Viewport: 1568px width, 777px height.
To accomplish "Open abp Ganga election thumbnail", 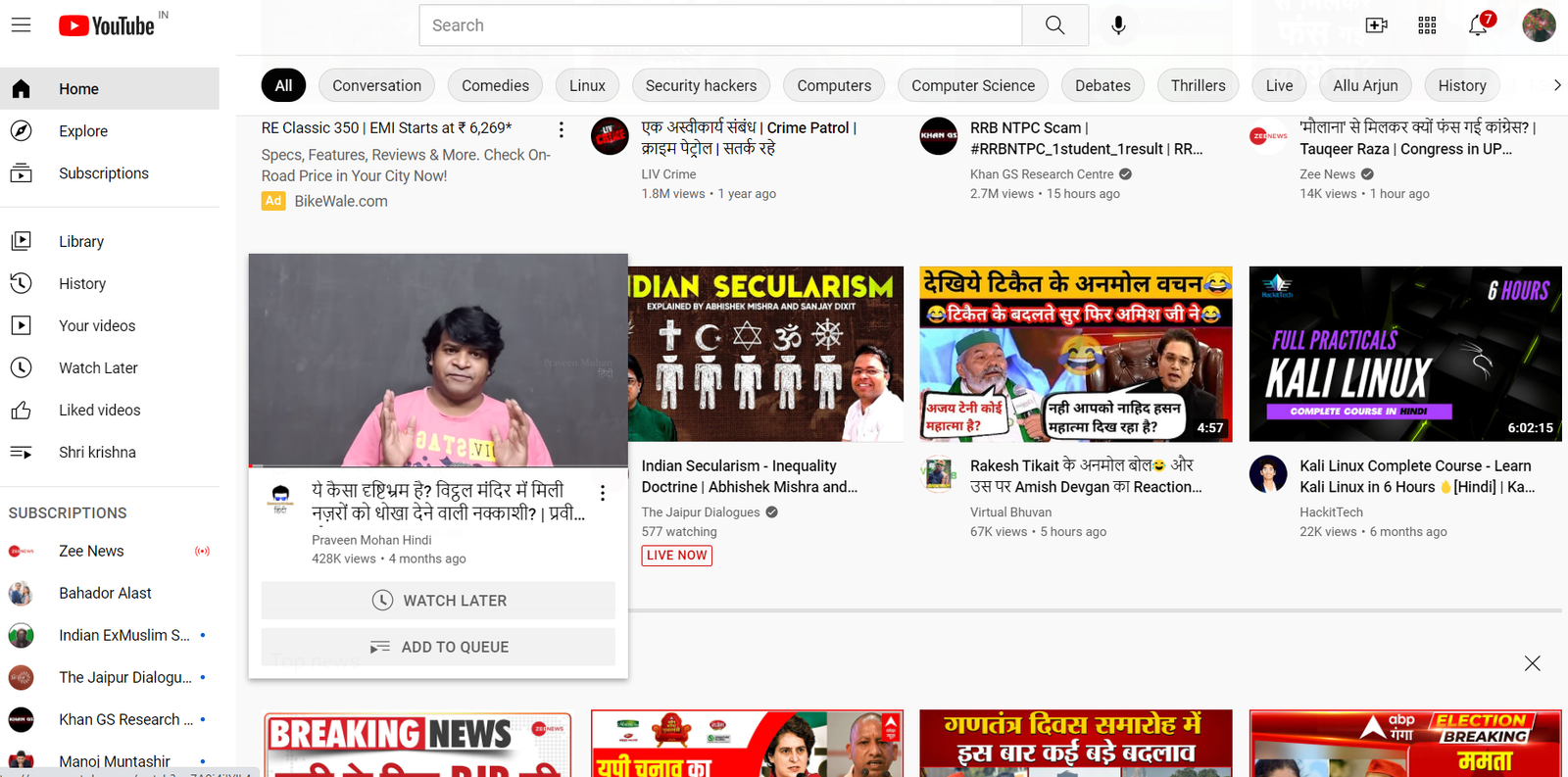I will [x=1405, y=744].
